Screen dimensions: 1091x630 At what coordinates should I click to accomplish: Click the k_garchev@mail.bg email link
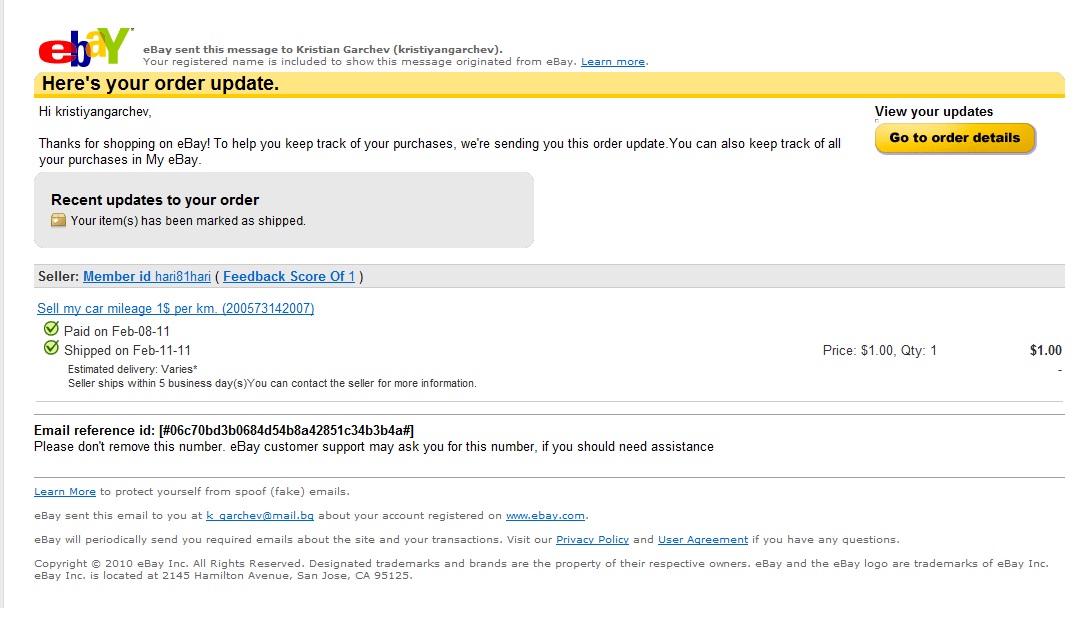260,516
